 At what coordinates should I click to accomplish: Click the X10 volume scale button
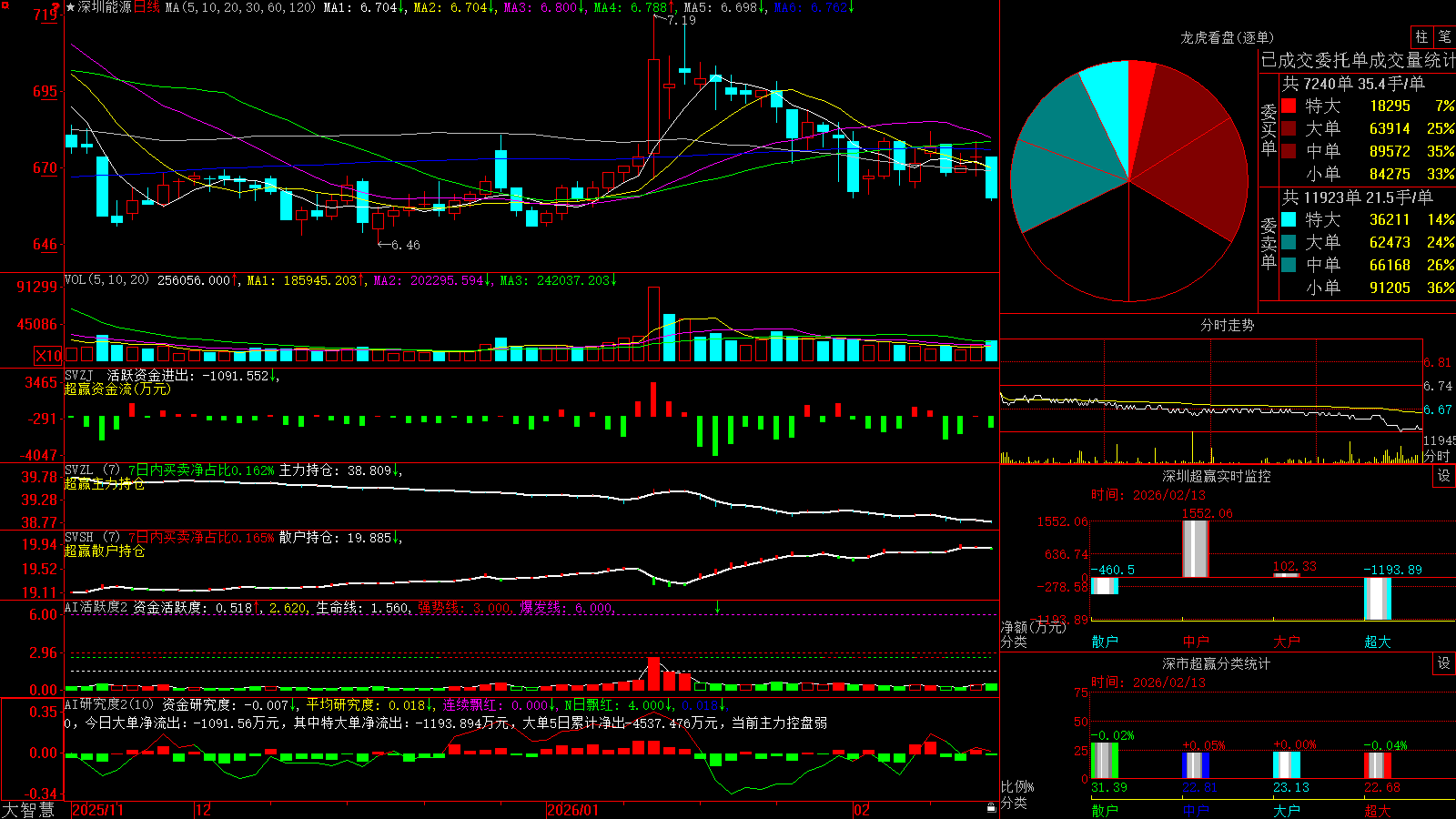point(48,356)
